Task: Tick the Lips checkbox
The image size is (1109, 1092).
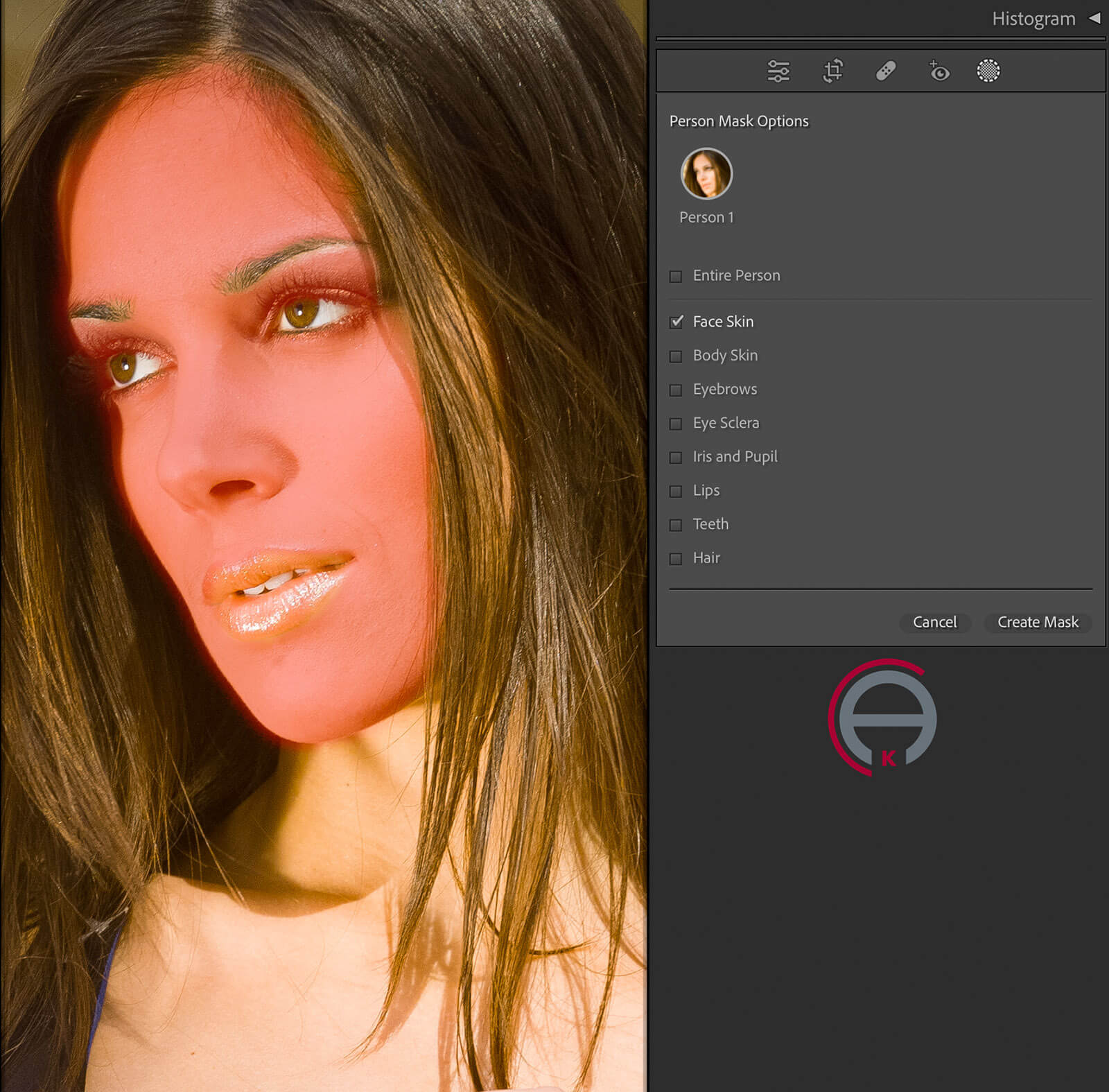Action: click(x=676, y=492)
